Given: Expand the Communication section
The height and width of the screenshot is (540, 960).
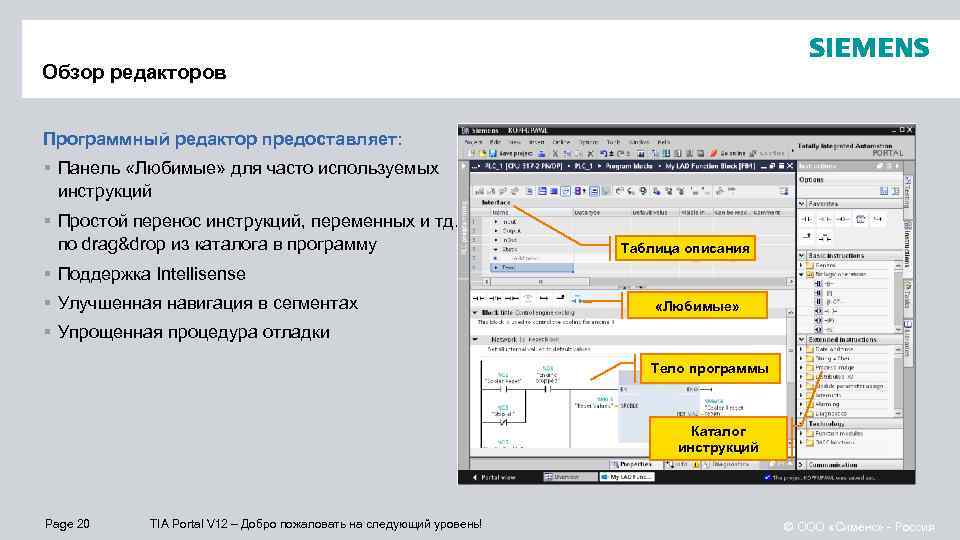Looking at the screenshot, I should (800, 464).
